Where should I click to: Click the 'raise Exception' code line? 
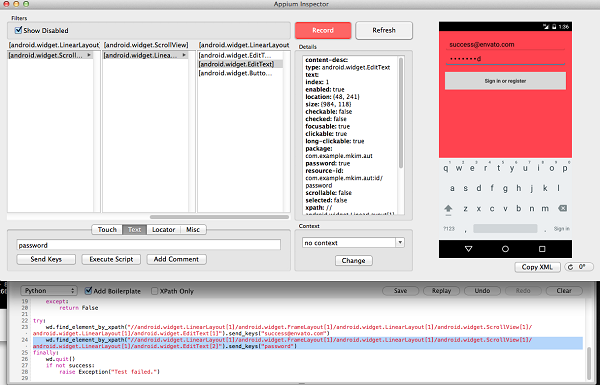(109, 372)
